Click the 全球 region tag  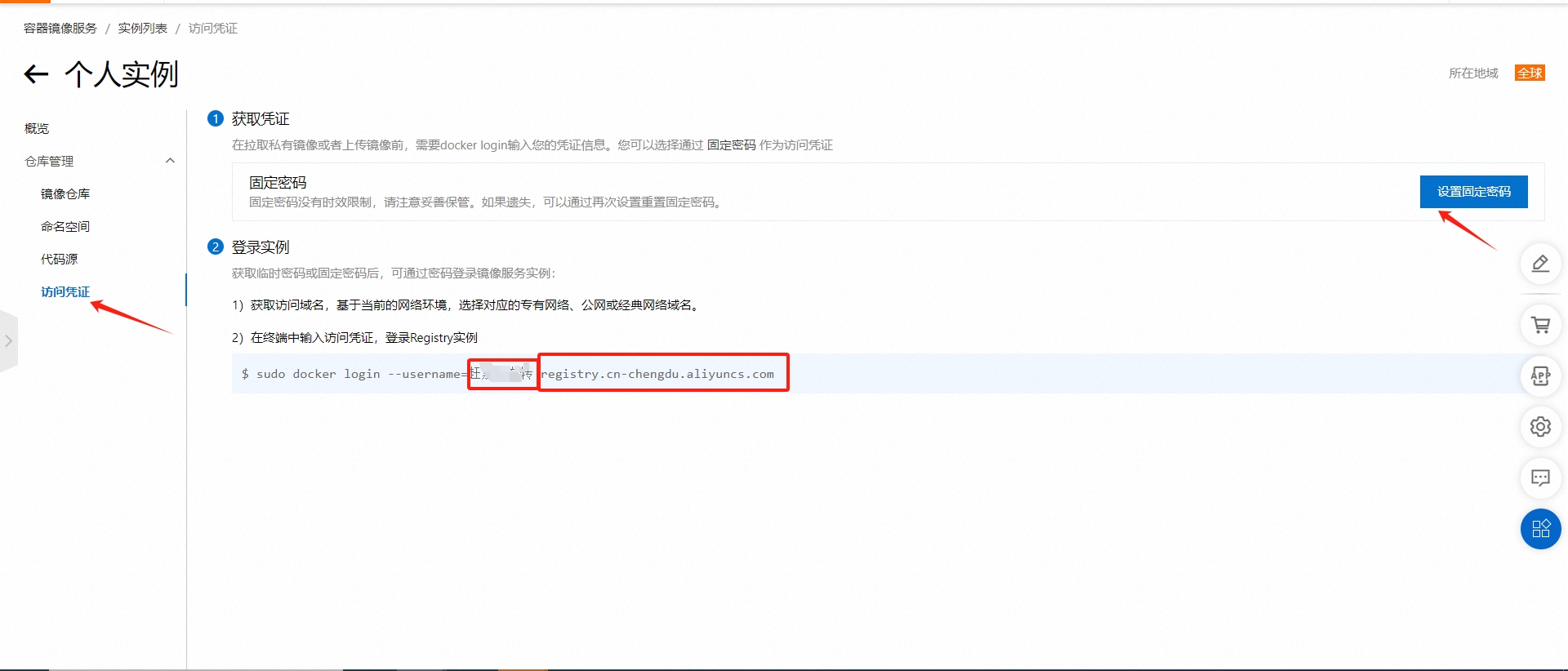(x=1530, y=73)
